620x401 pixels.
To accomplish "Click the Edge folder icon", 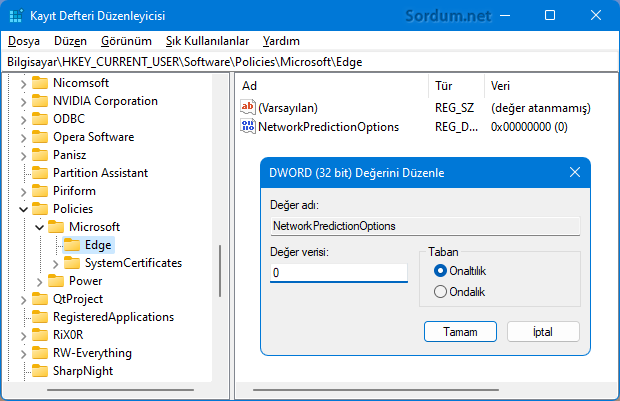I will pos(72,245).
